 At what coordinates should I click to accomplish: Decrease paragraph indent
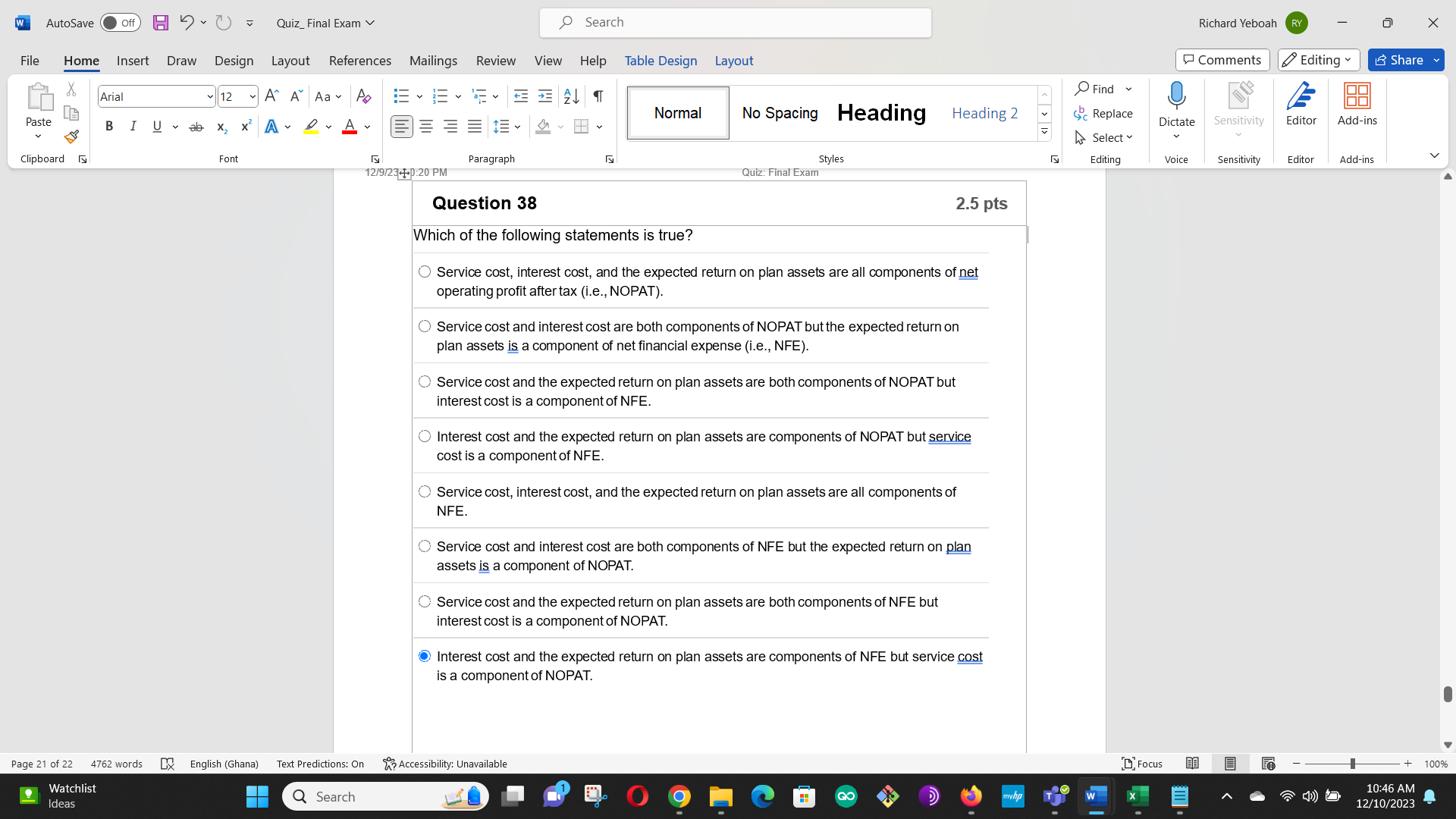point(521,96)
